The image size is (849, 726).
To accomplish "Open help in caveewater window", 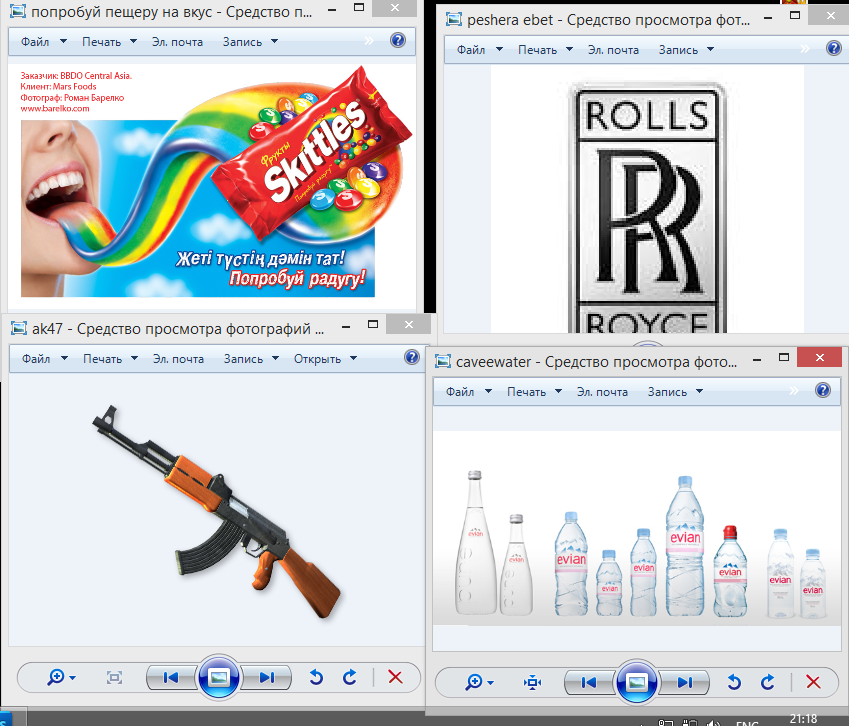I will pyautogui.click(x=823, y=390).
